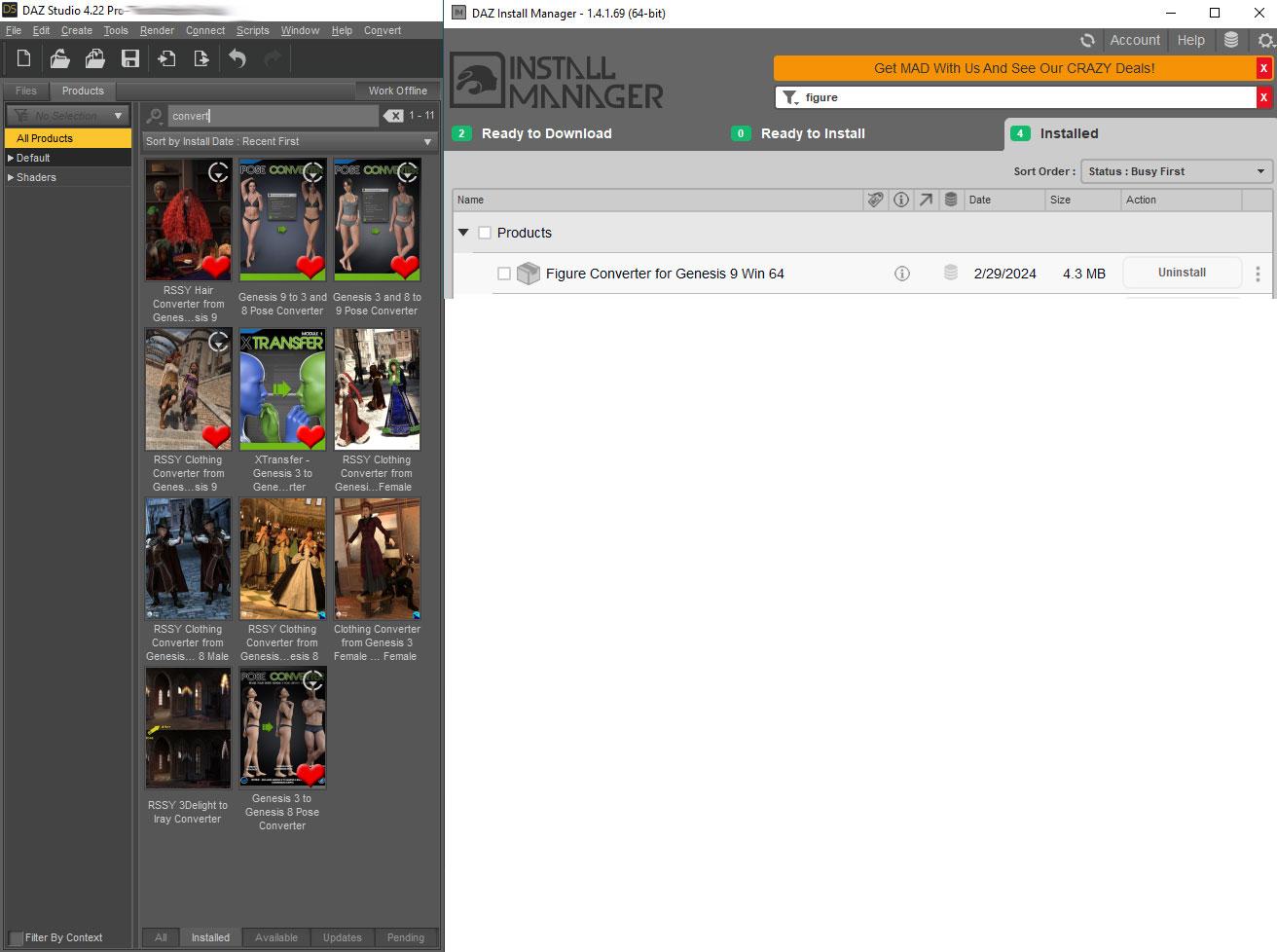
Task: Expand the Default category tree item
Action: click(11, 158)
